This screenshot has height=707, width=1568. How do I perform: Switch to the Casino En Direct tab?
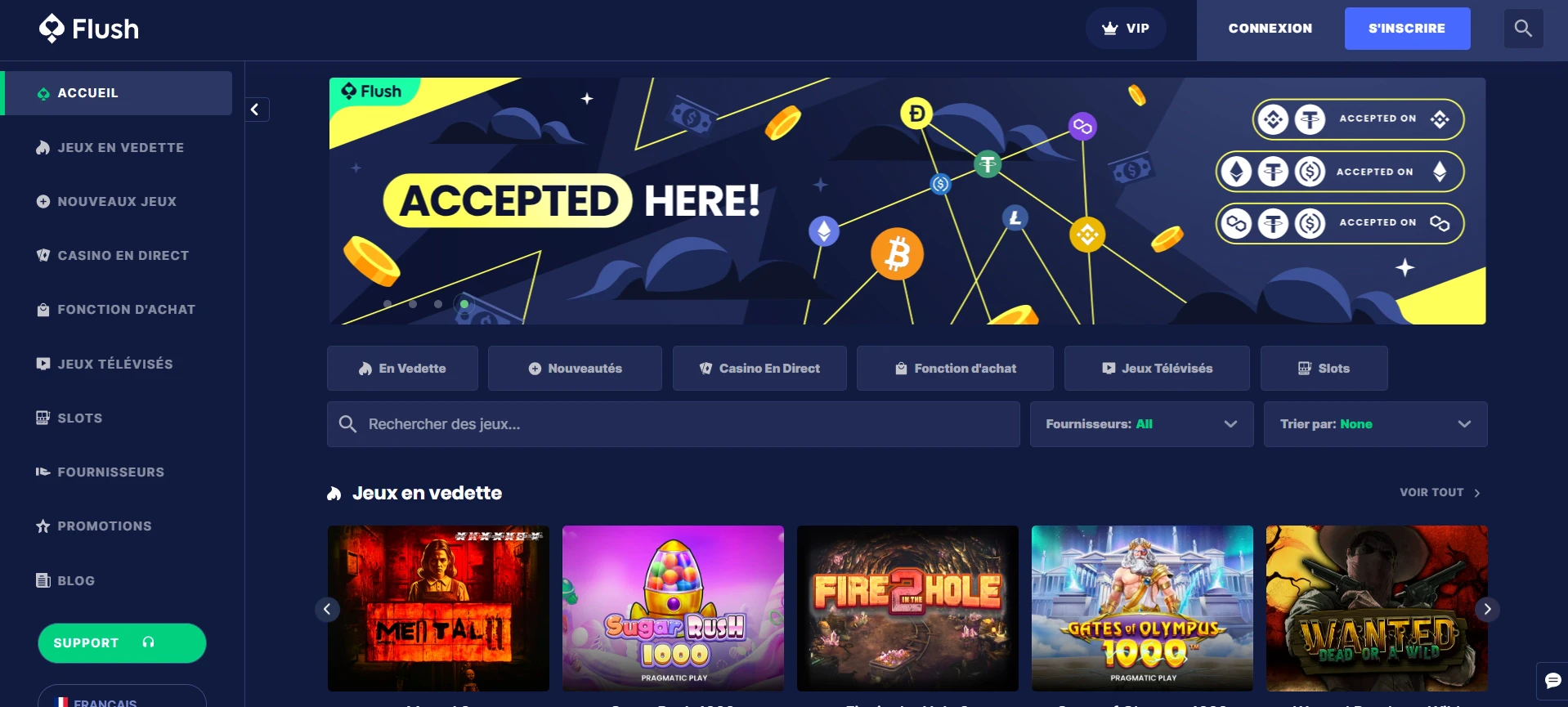click(759, 369)
